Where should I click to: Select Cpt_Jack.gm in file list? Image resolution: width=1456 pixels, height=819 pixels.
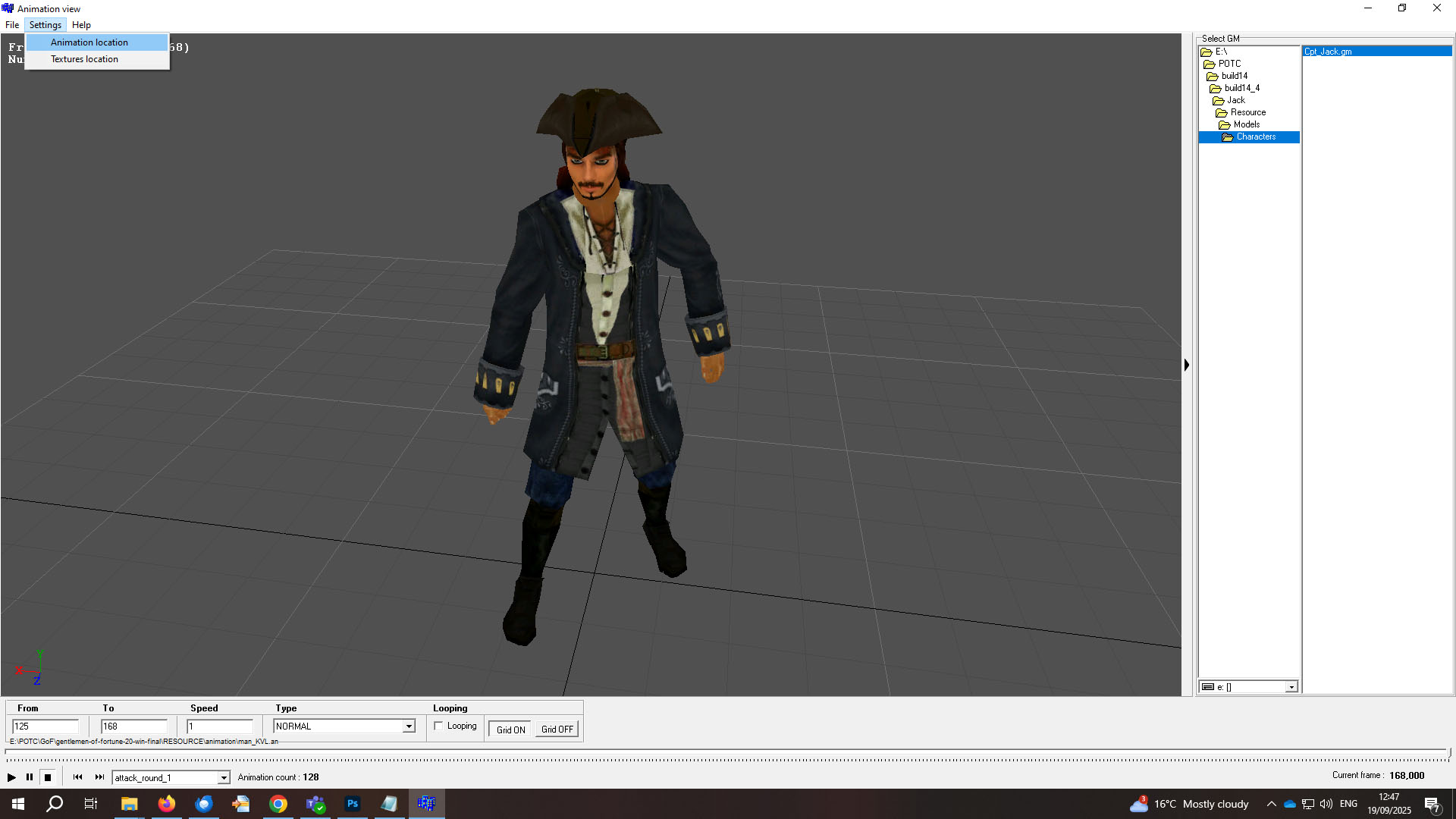[x=1328, y=52]
